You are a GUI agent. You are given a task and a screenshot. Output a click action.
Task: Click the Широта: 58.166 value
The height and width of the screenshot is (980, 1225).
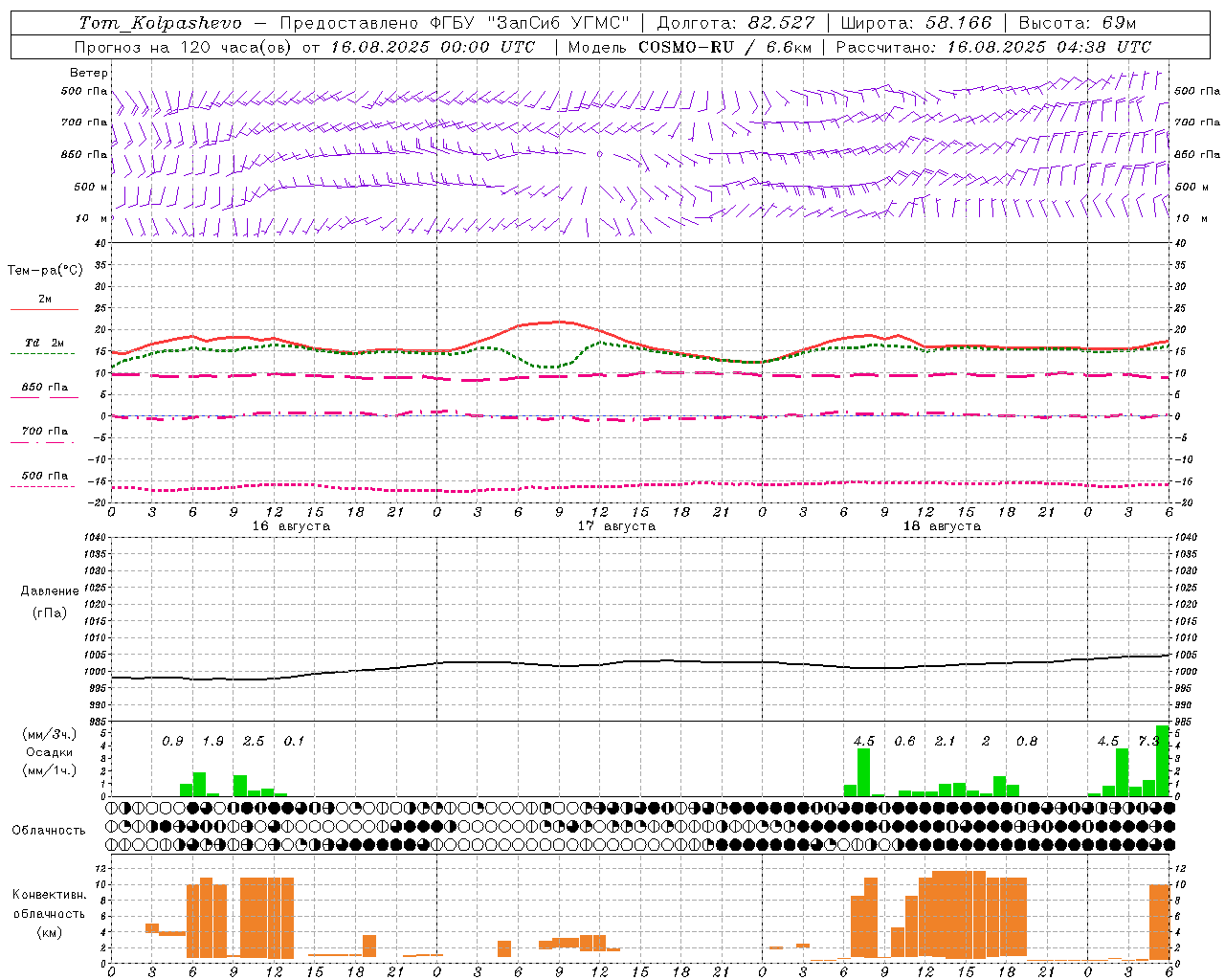917,22
